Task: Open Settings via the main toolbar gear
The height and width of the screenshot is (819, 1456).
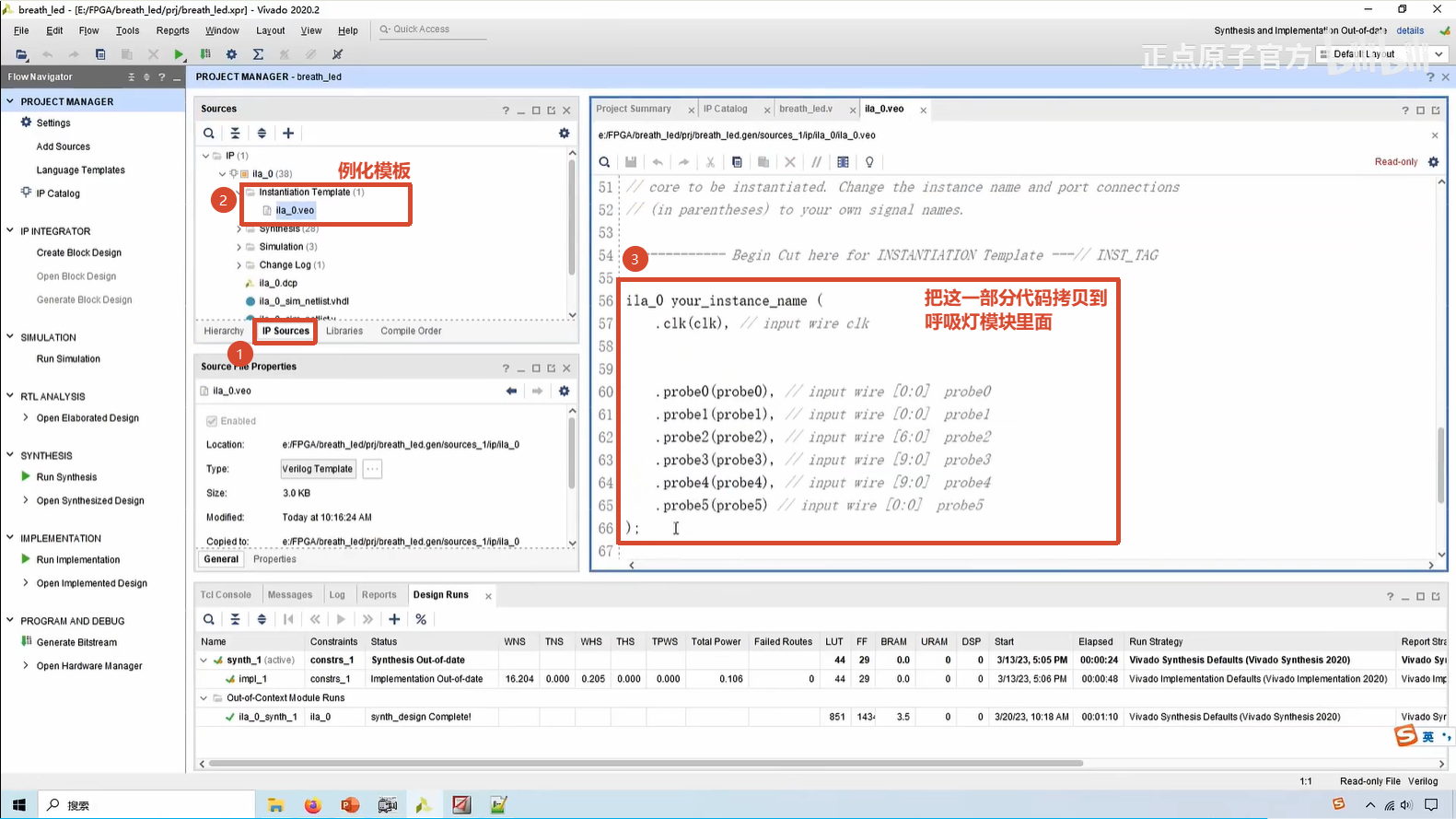Action: 231,54
